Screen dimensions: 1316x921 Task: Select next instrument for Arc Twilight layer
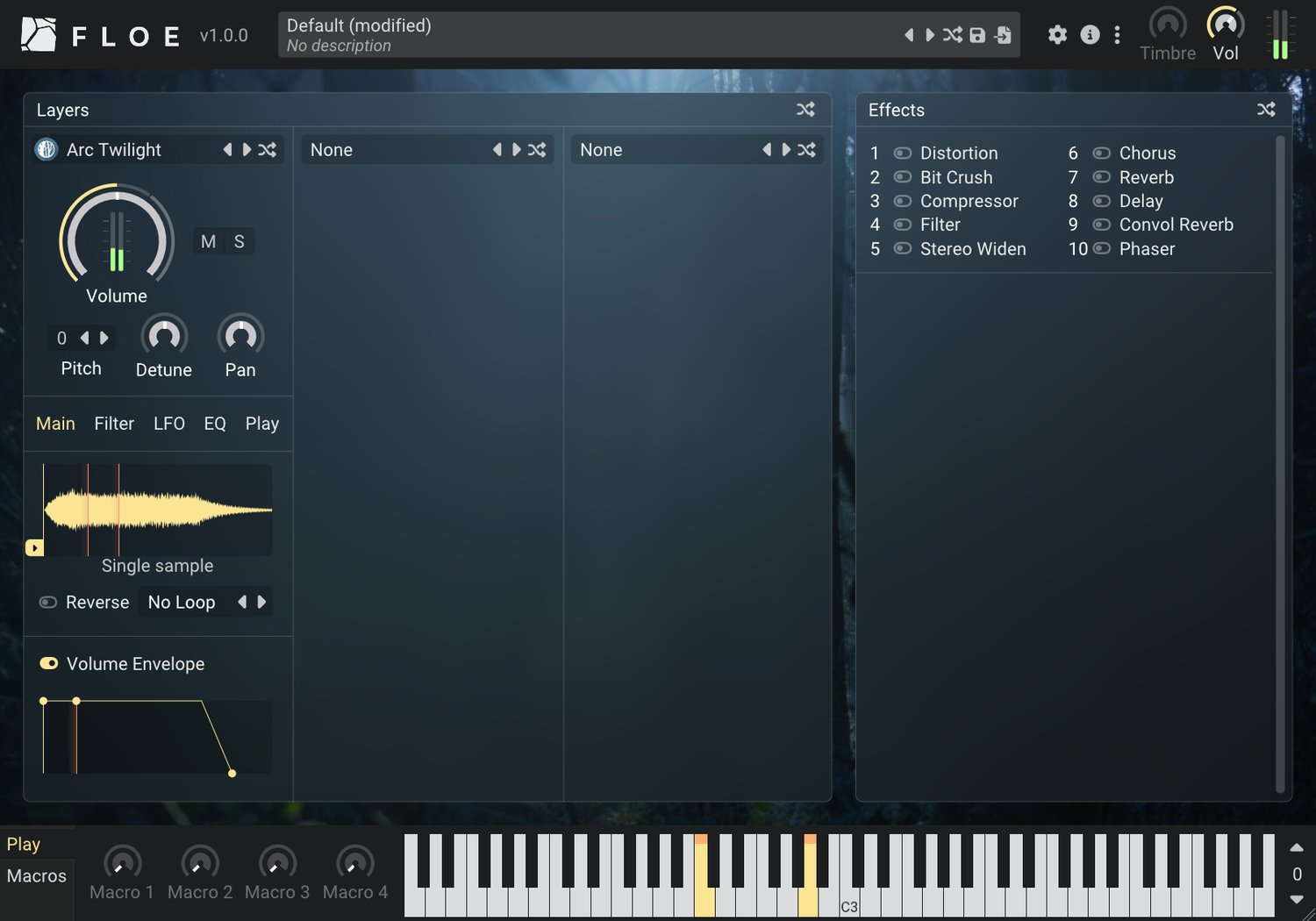(247, 150)
